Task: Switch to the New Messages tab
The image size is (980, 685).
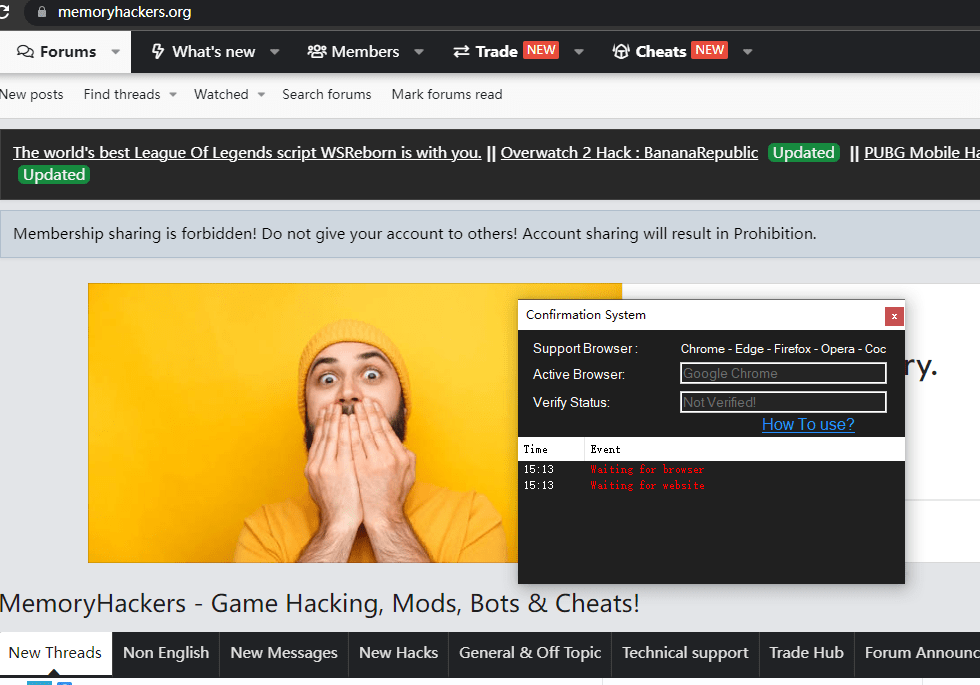Action: [284, 653]
